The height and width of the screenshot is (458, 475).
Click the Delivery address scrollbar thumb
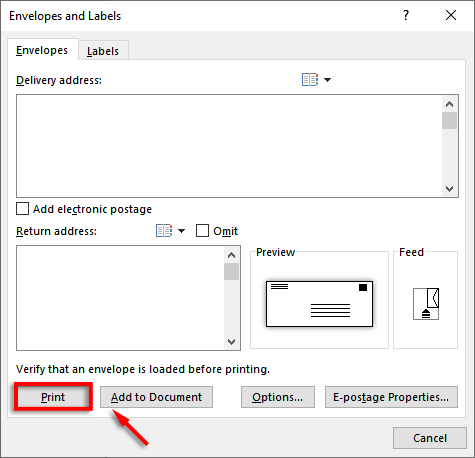click(x=449, y=121)
